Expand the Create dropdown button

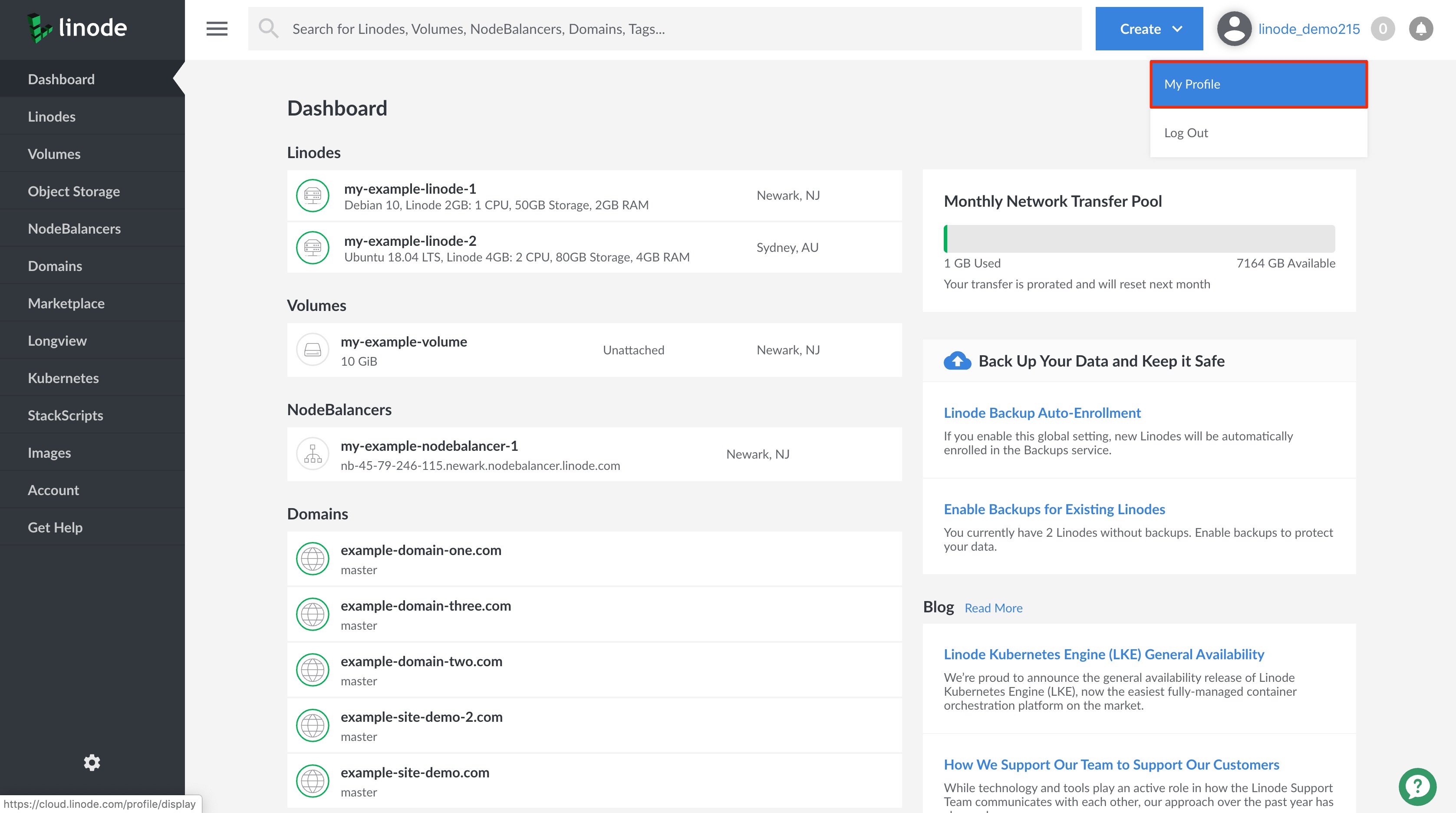tap(1149, 29)
